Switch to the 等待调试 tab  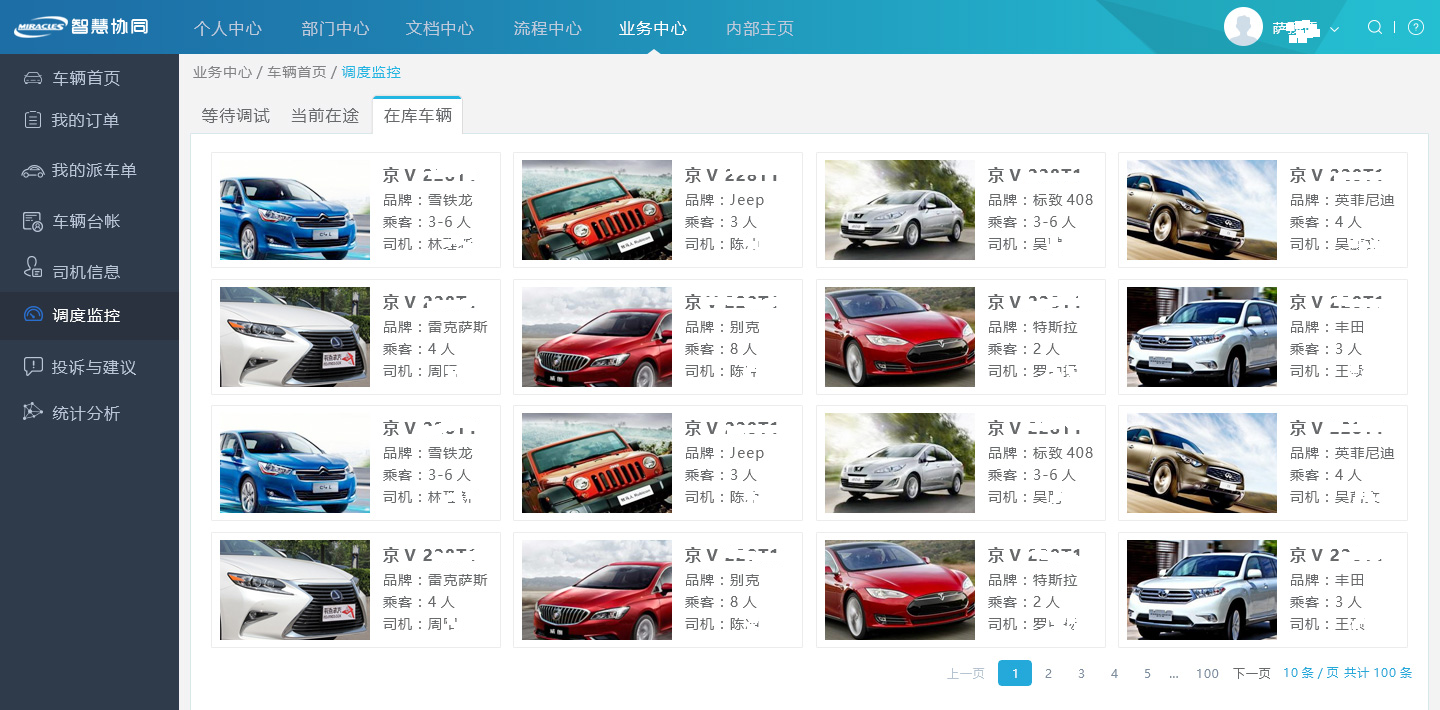coord(235,115)
